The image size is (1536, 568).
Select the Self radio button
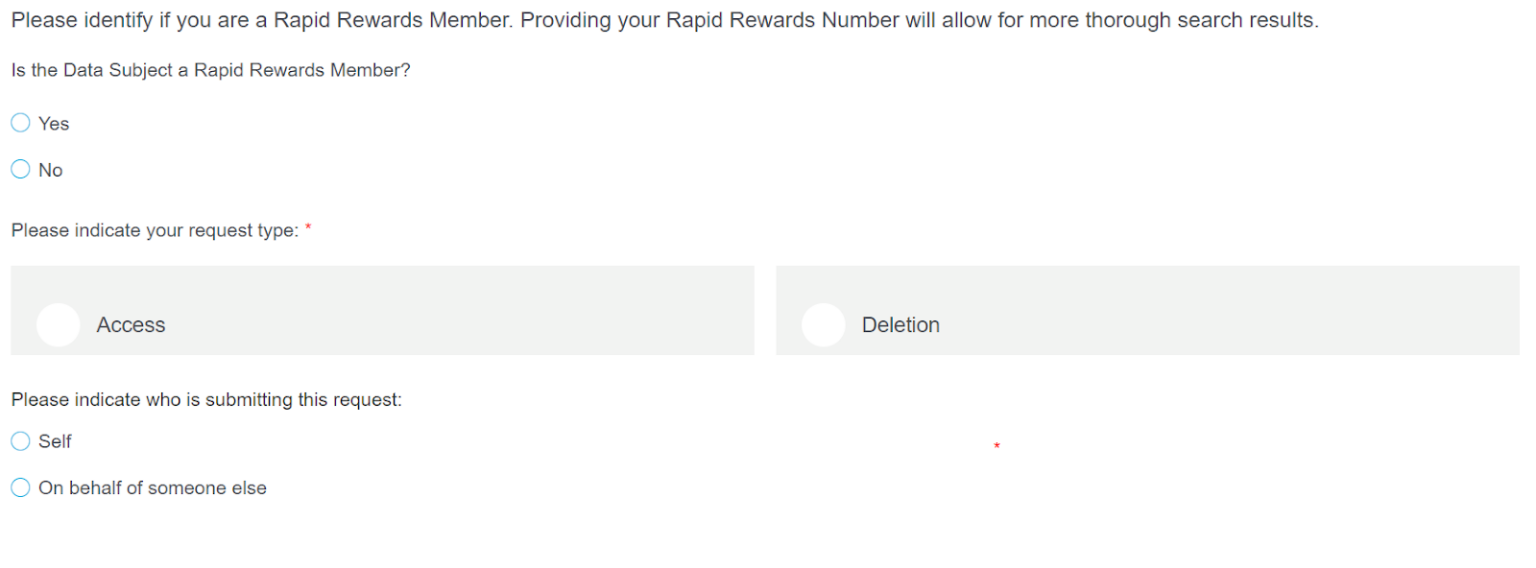[x=21, y=441]
